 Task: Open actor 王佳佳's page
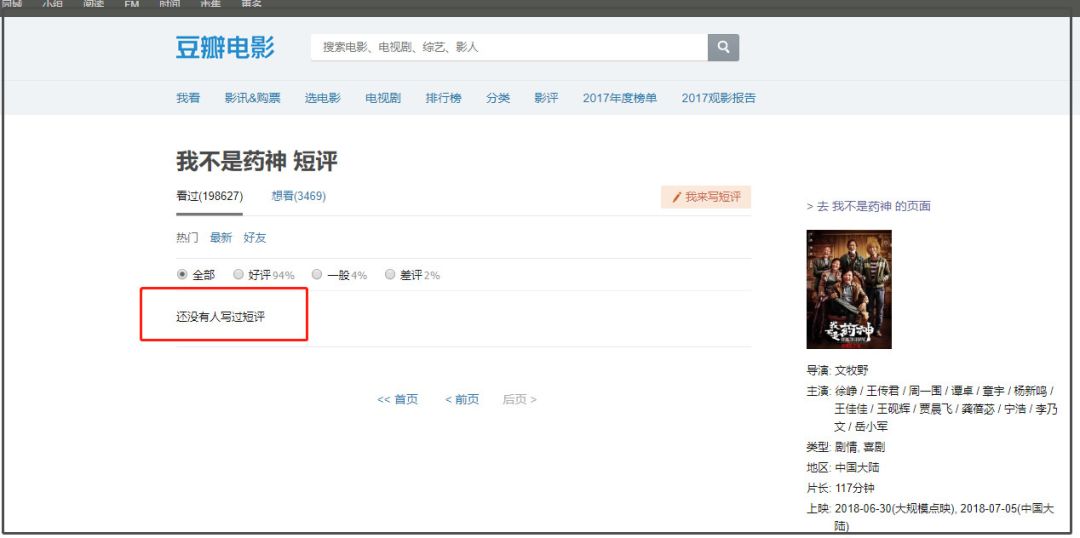(x=851, y=409)
